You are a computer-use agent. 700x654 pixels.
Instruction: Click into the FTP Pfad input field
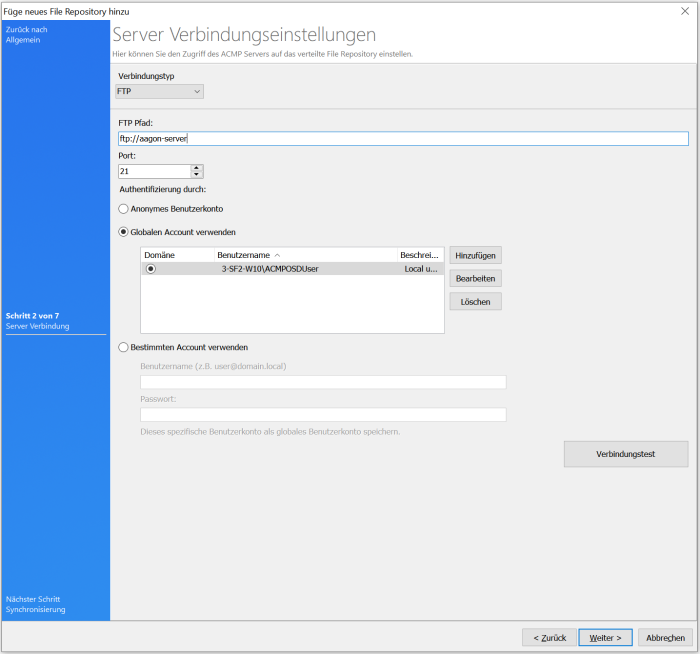pos(402,139)
